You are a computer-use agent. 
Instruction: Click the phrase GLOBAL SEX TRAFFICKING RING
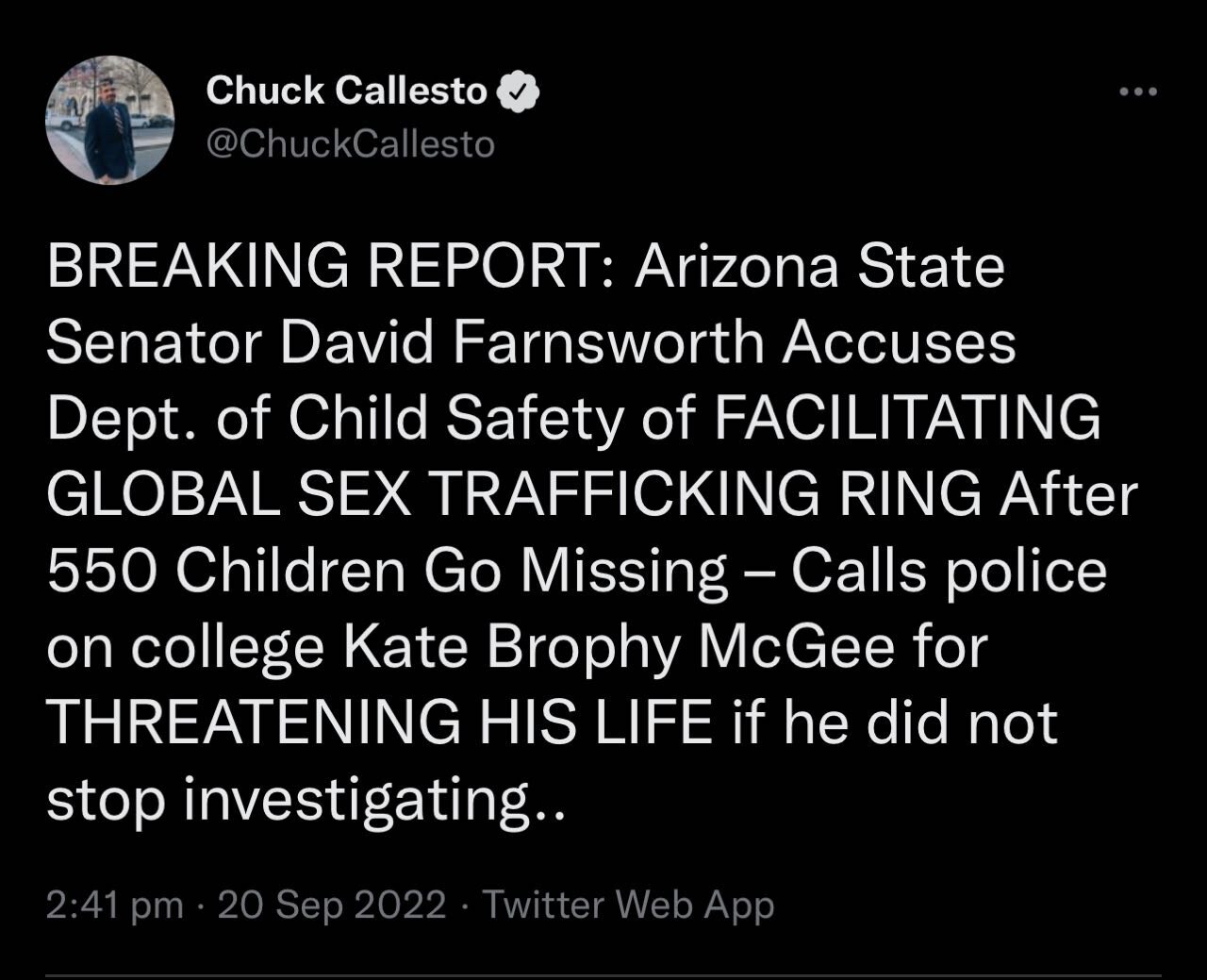click(x=513, y=495)
